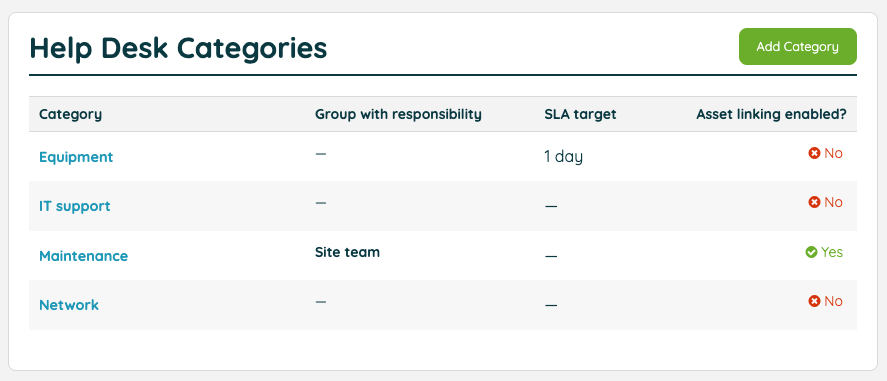Open the Network category link
Screen dimensions: 887x381
pos(68,305)
